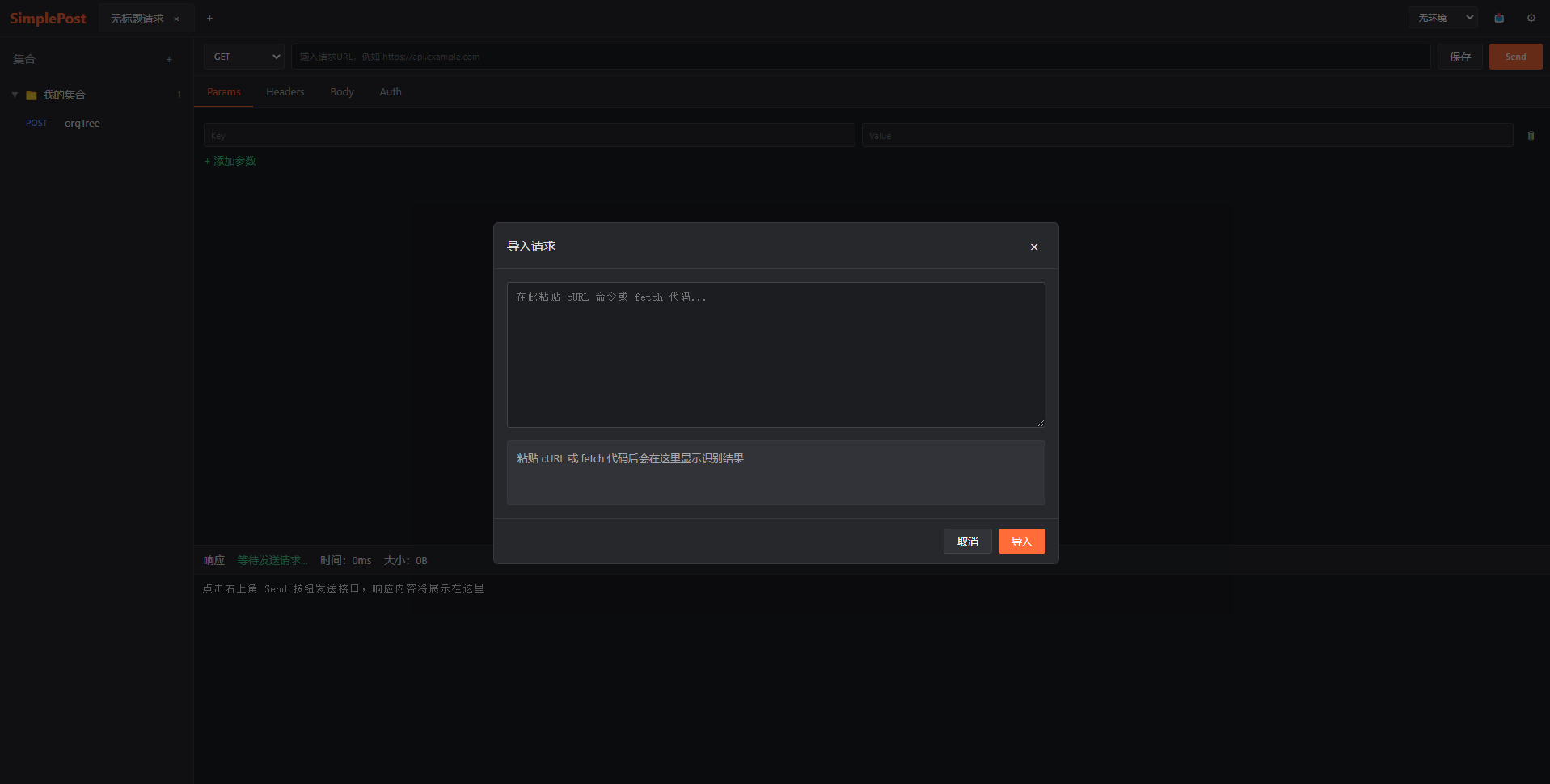1550x784 pixels.
Task: Click the 导入请求 dialog title
Action: point(531,247)
